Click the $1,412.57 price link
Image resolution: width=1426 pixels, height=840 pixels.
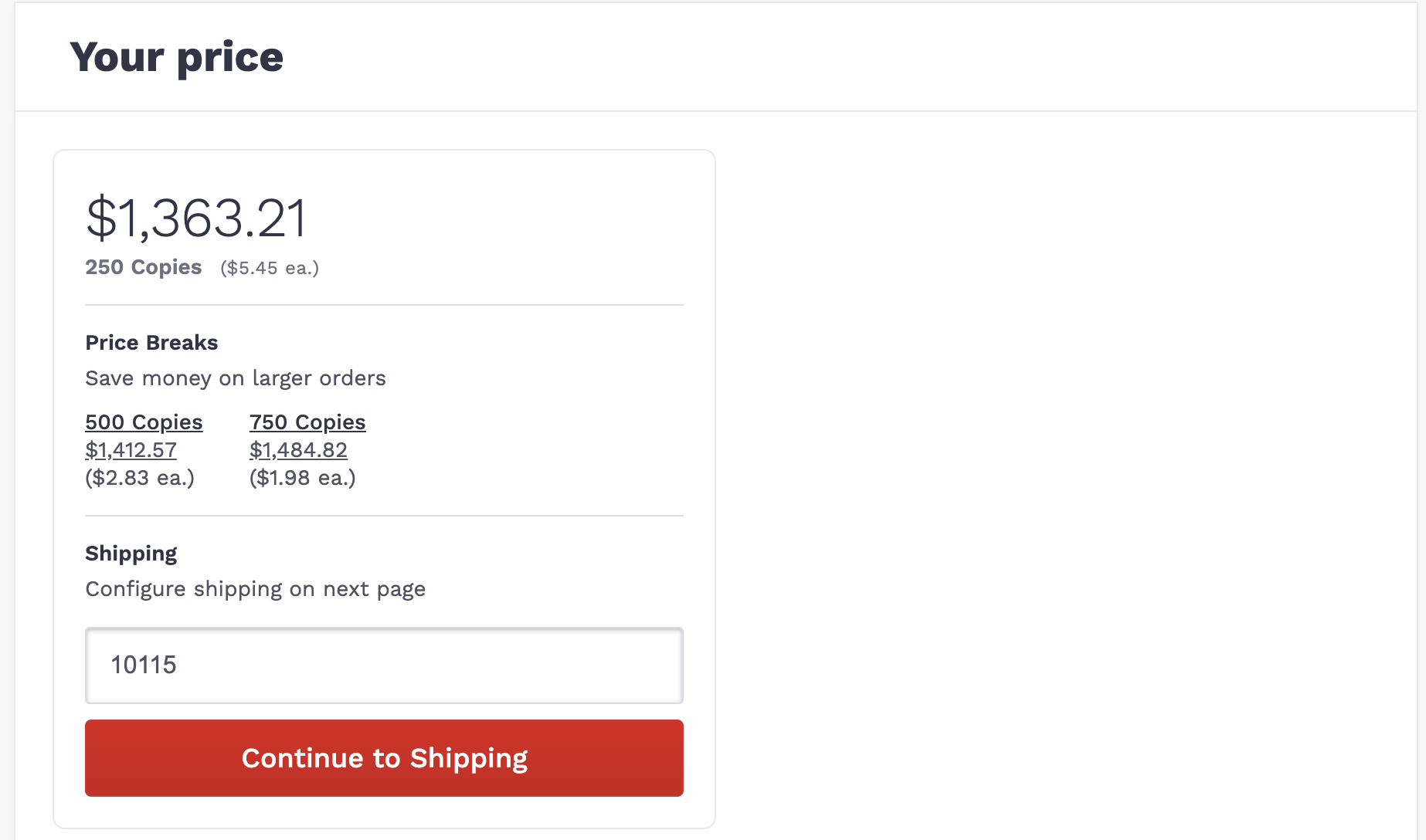[x=131, y=450]
